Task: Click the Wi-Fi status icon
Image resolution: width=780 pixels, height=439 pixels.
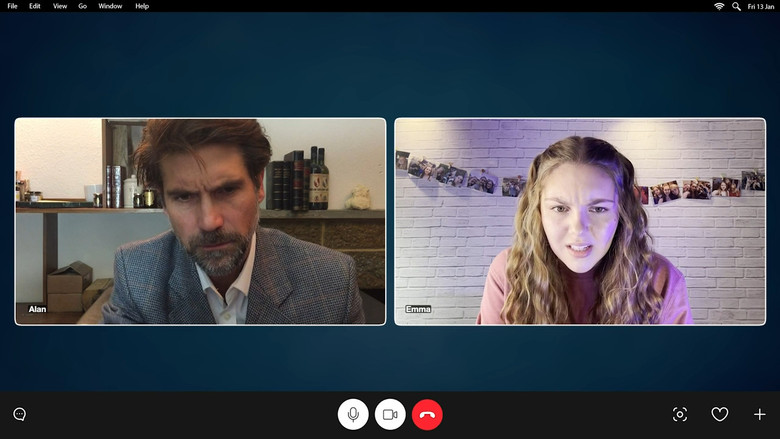Action: 719,6
